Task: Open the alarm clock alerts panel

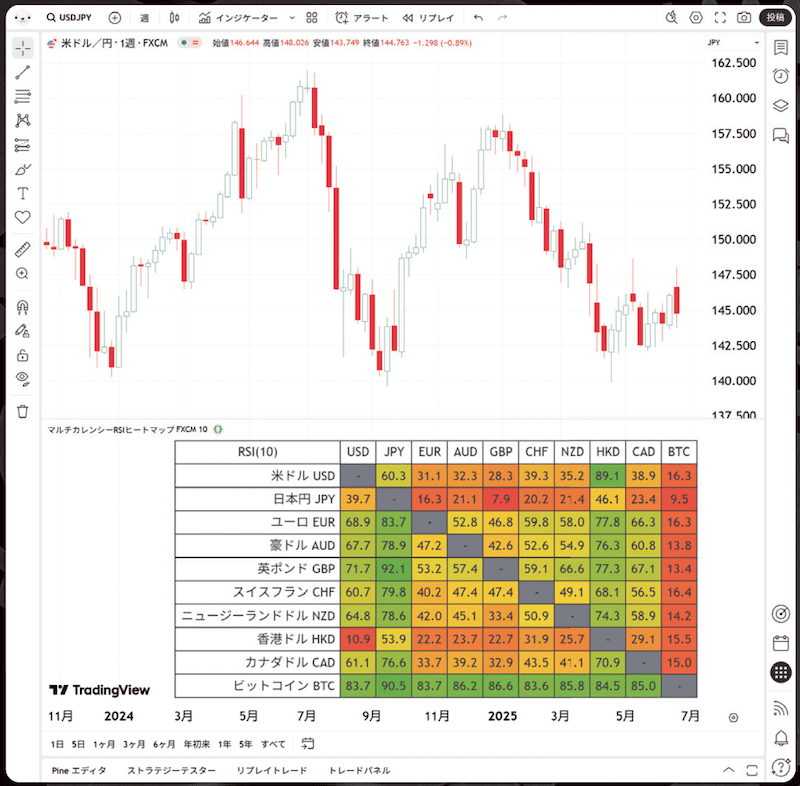Action: point(781,76)
